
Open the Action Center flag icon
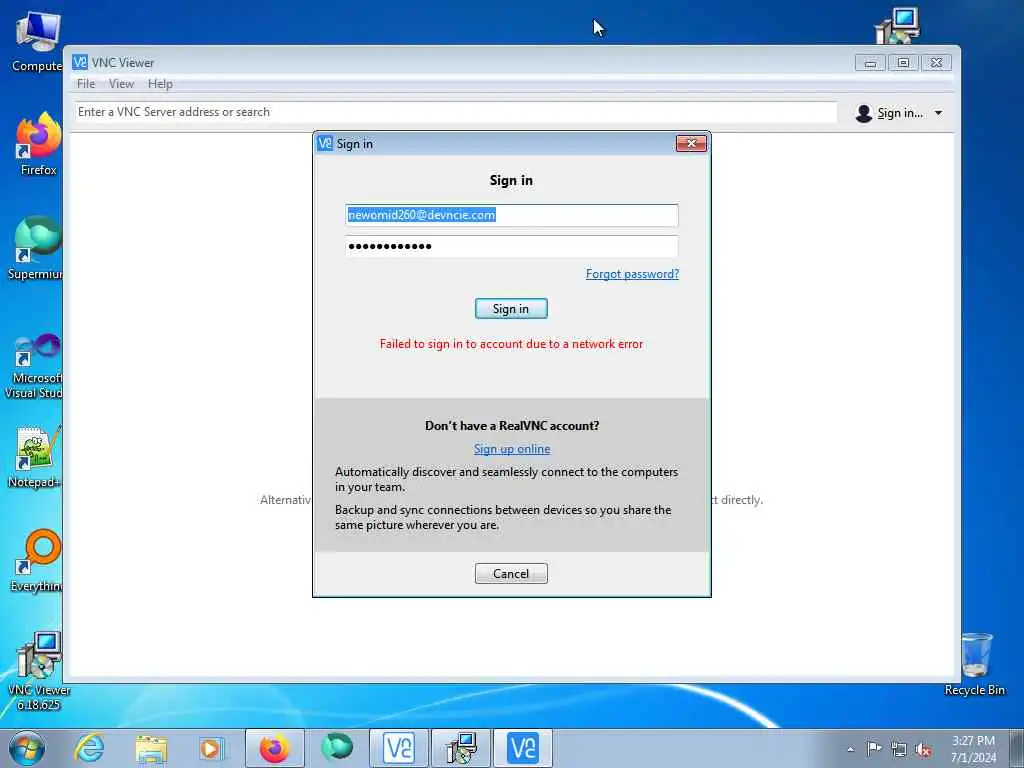[874, 748]
